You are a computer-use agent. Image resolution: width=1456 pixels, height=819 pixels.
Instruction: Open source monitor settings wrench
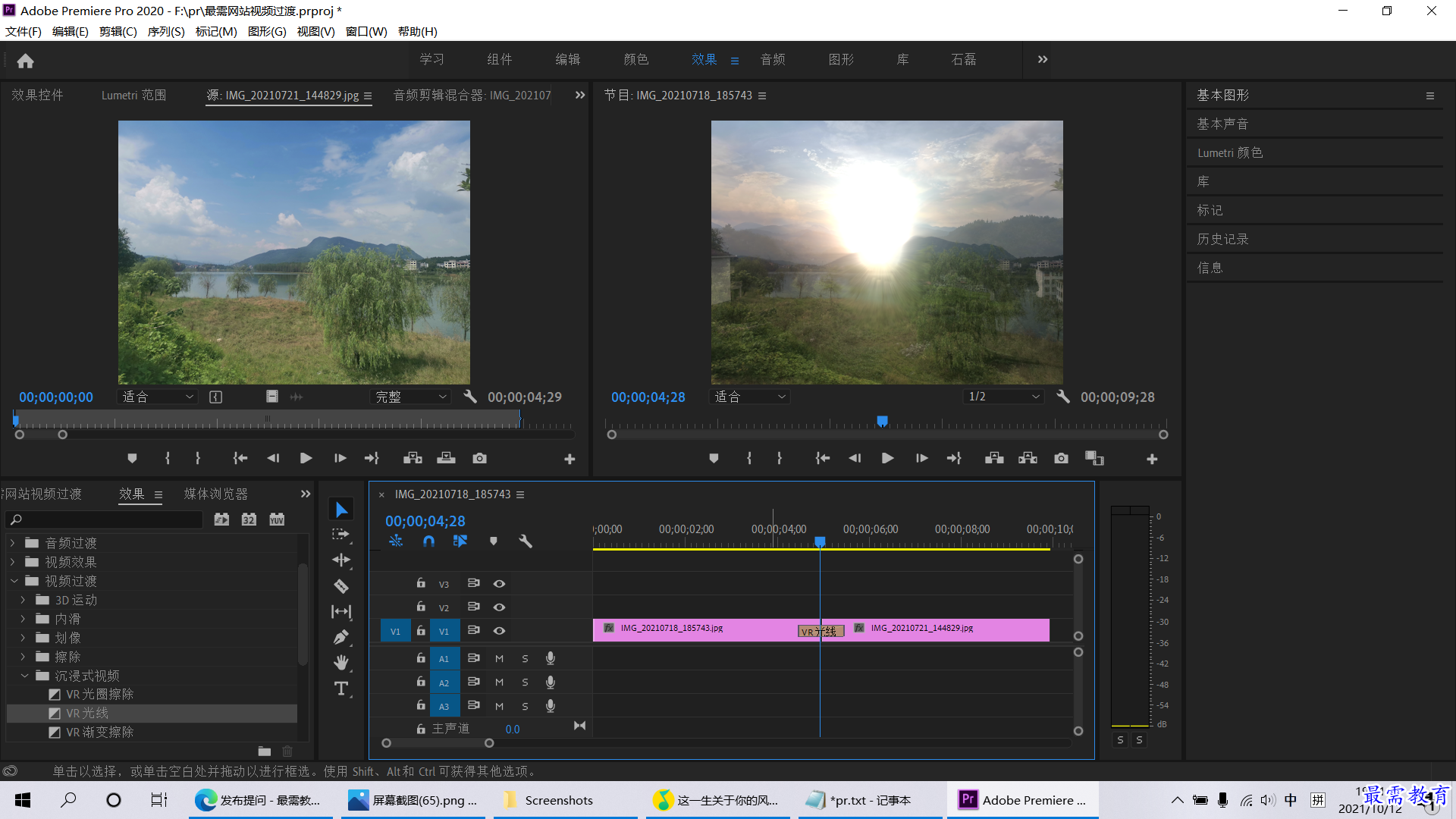pyautogui.click(x=470, y=397)
